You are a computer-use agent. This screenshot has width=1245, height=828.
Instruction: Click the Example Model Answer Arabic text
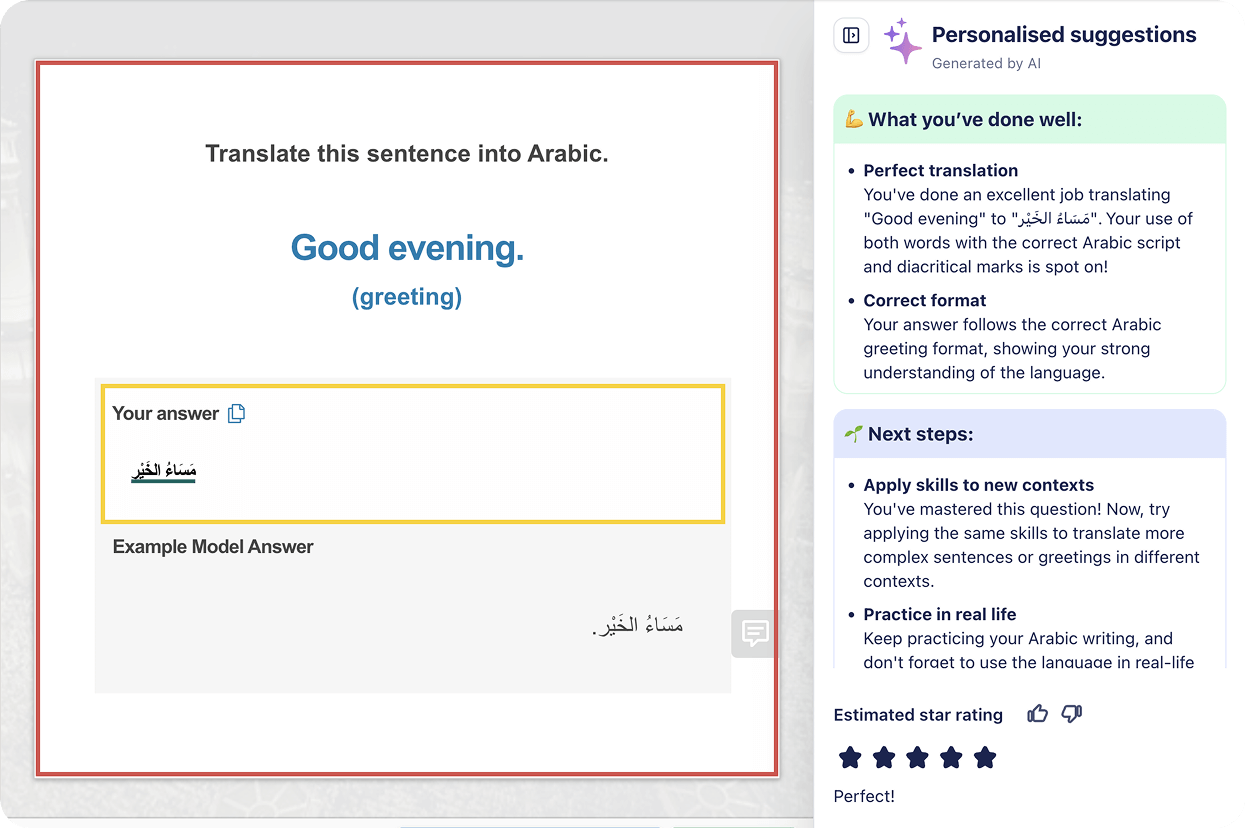click(638, 626)
